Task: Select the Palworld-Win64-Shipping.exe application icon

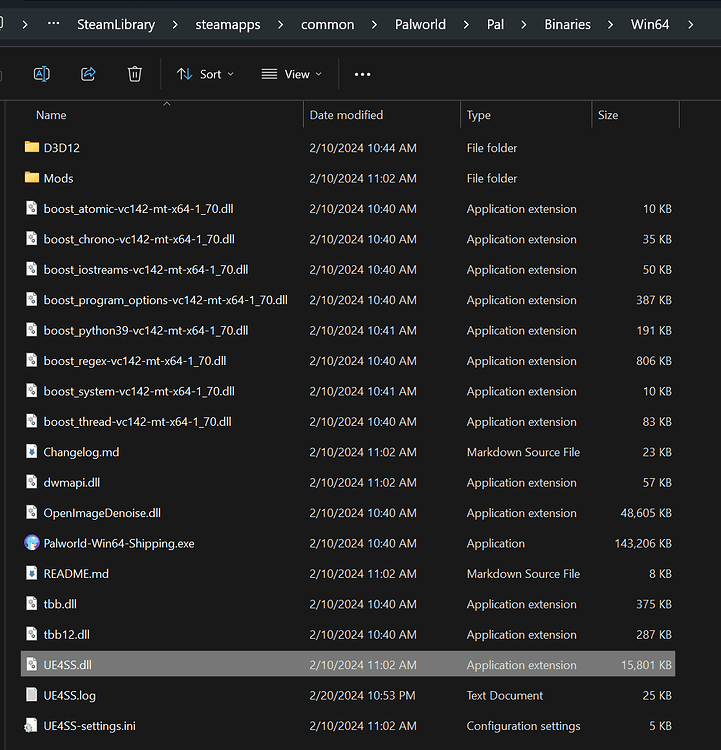Action: click(32, 543)
